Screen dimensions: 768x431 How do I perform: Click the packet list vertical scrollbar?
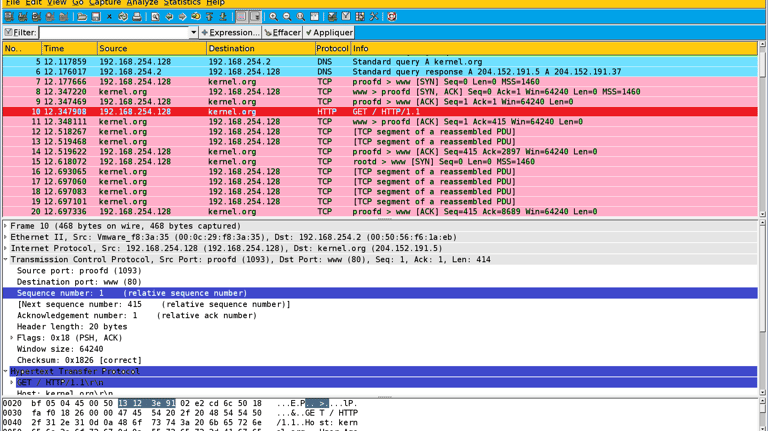[x=762, y=129]
